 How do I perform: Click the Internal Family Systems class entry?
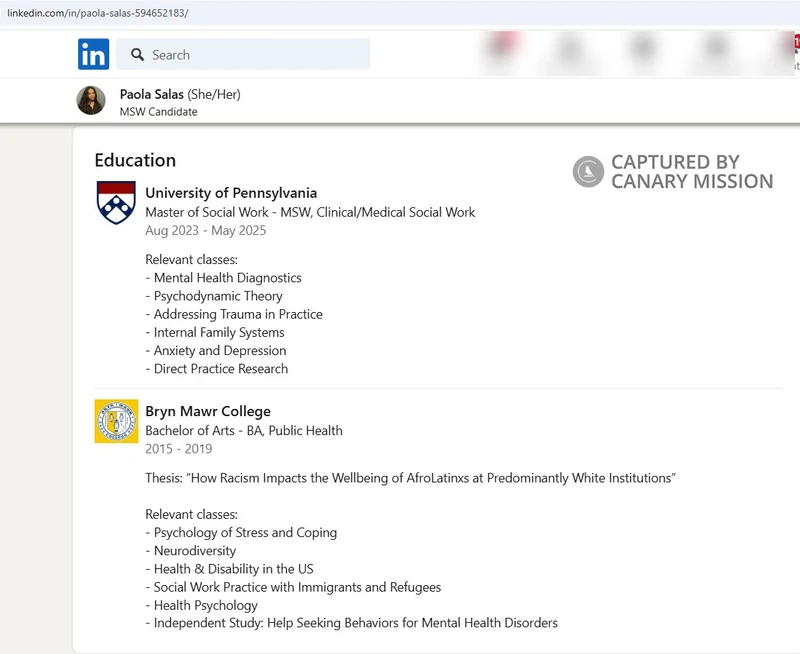215,333
